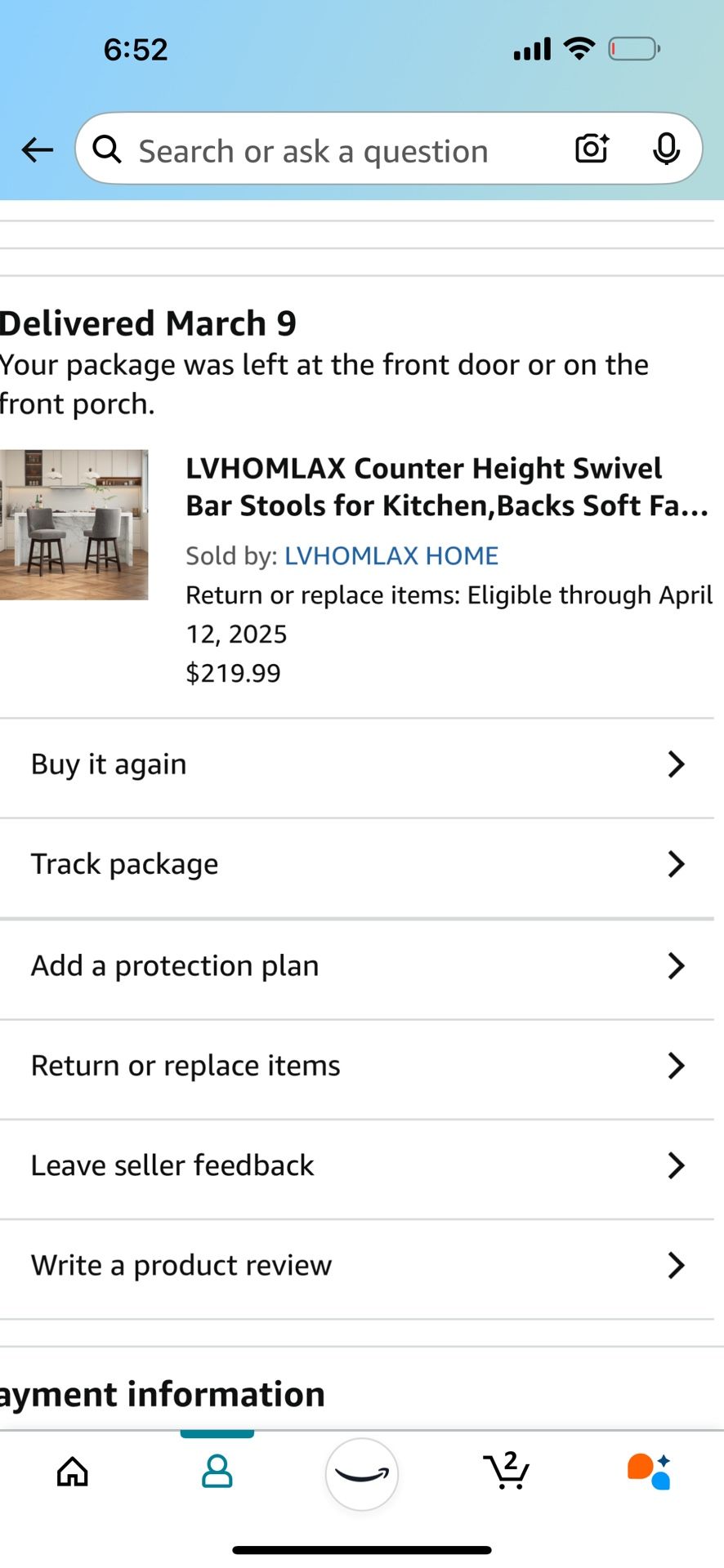Image resolution: width=724 pixels, height=1568 pixels.
Task: Open the shopping cart icon
Action: [507, 1472]
